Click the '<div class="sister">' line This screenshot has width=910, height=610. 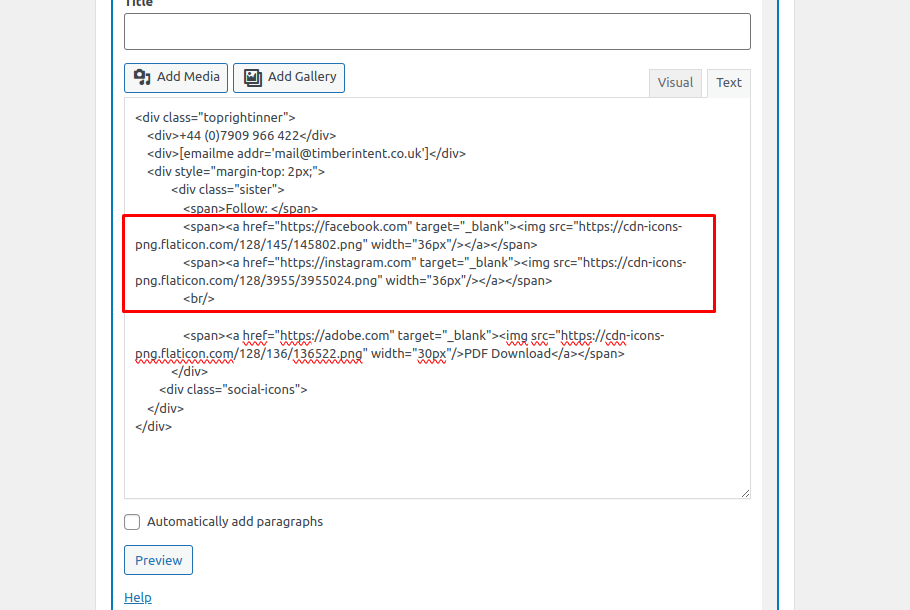tap(228, 190)
